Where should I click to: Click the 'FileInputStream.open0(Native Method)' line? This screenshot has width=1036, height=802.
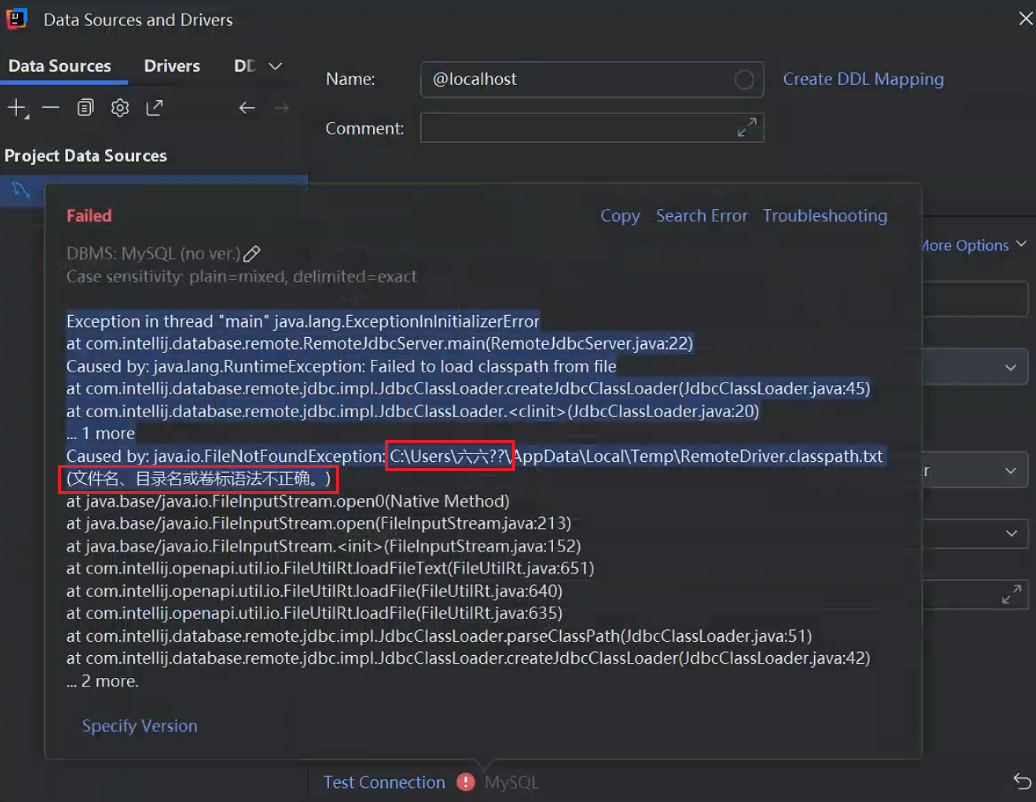point(287,501)
